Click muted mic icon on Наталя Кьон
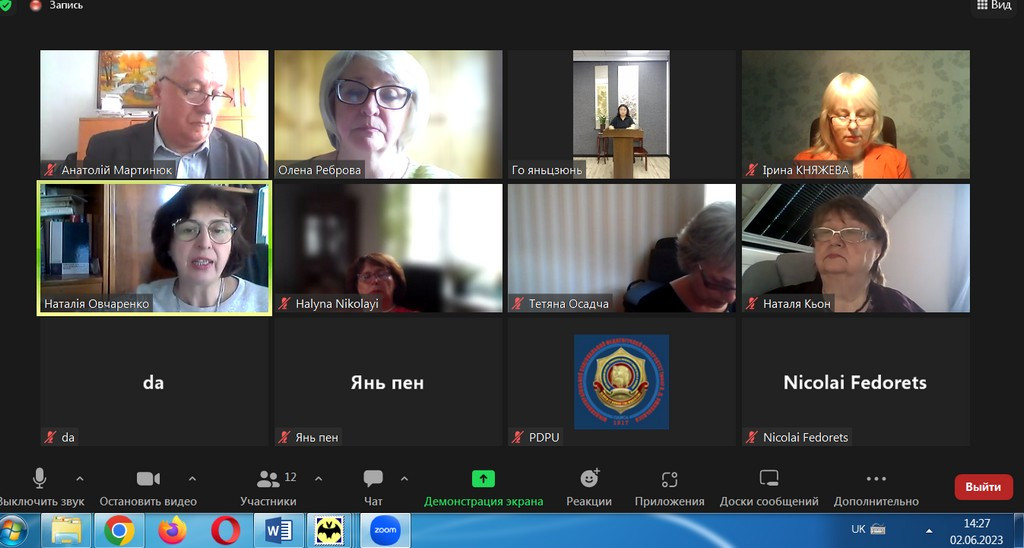The image size is (1024, 548). point(752,304)
